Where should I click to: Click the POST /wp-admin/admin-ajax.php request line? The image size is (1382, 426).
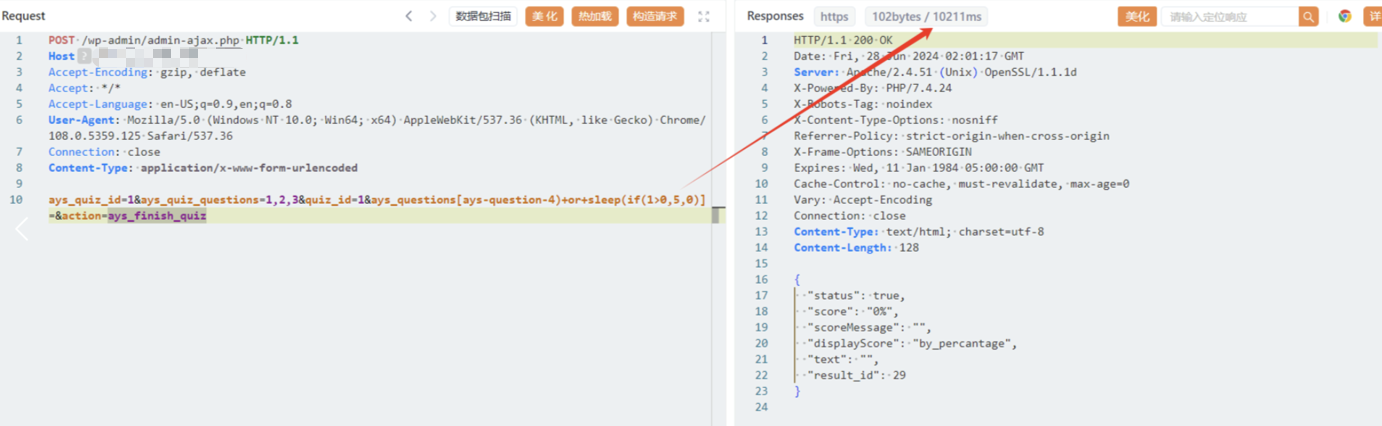[x=173, y=40]
